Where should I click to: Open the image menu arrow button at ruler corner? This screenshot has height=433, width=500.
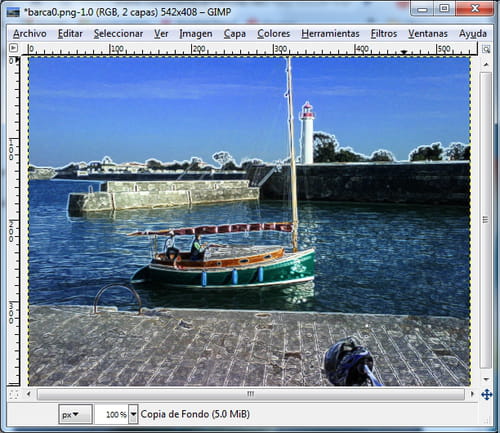13,48
